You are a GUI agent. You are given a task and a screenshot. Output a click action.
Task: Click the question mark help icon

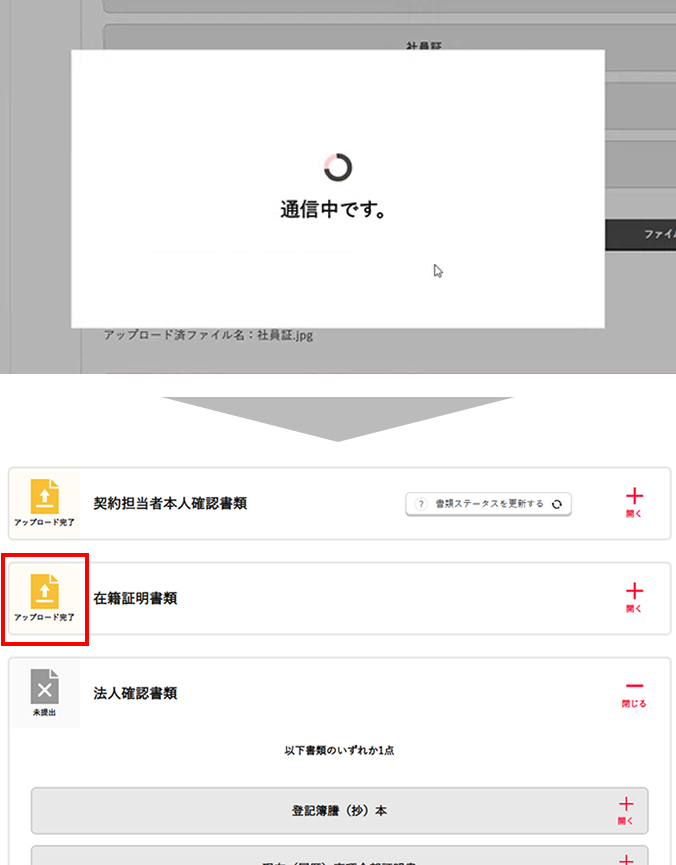pos(422,504)
